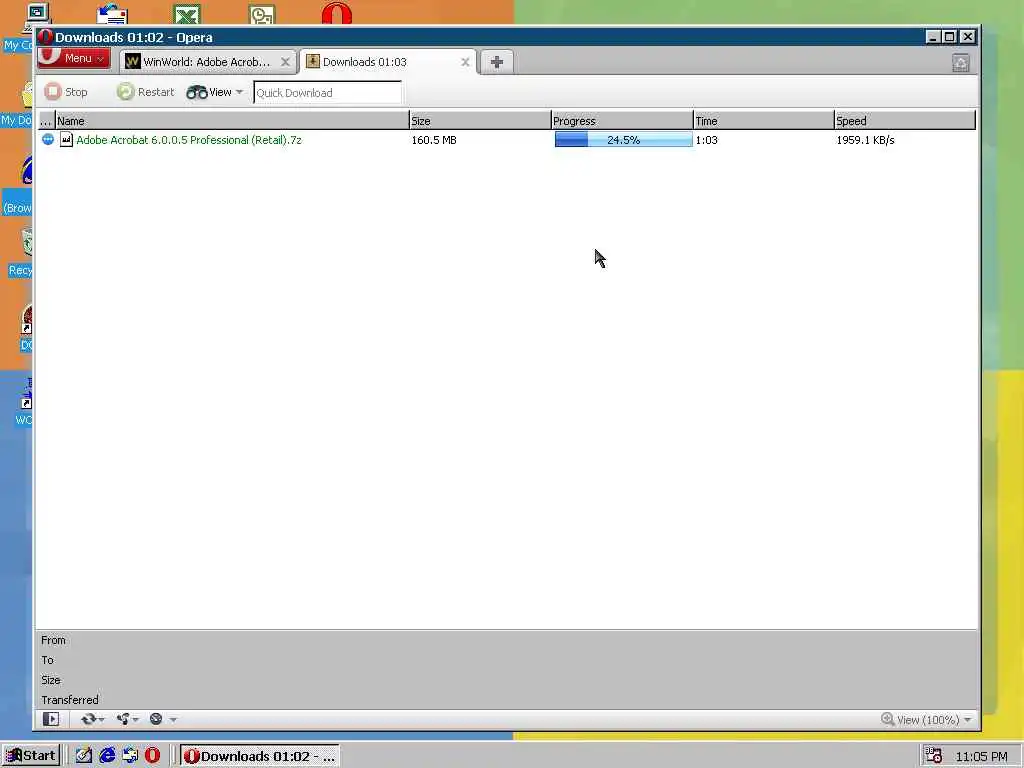The image size is (1024, 768).
Task: Open the Opera Link sync icon
Action: [88, 719]
